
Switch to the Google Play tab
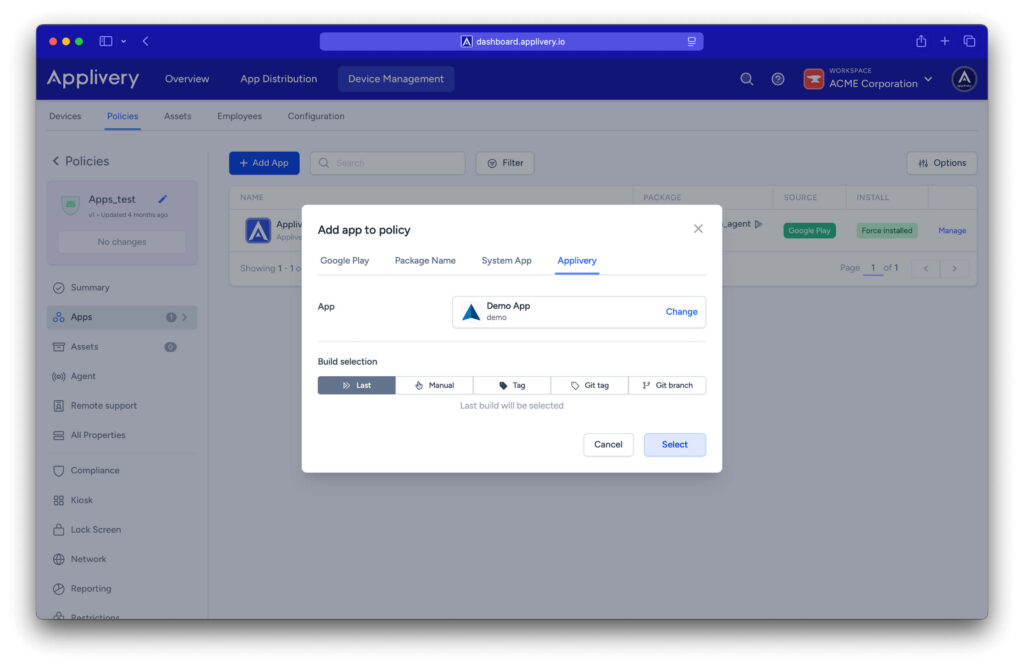344,261
